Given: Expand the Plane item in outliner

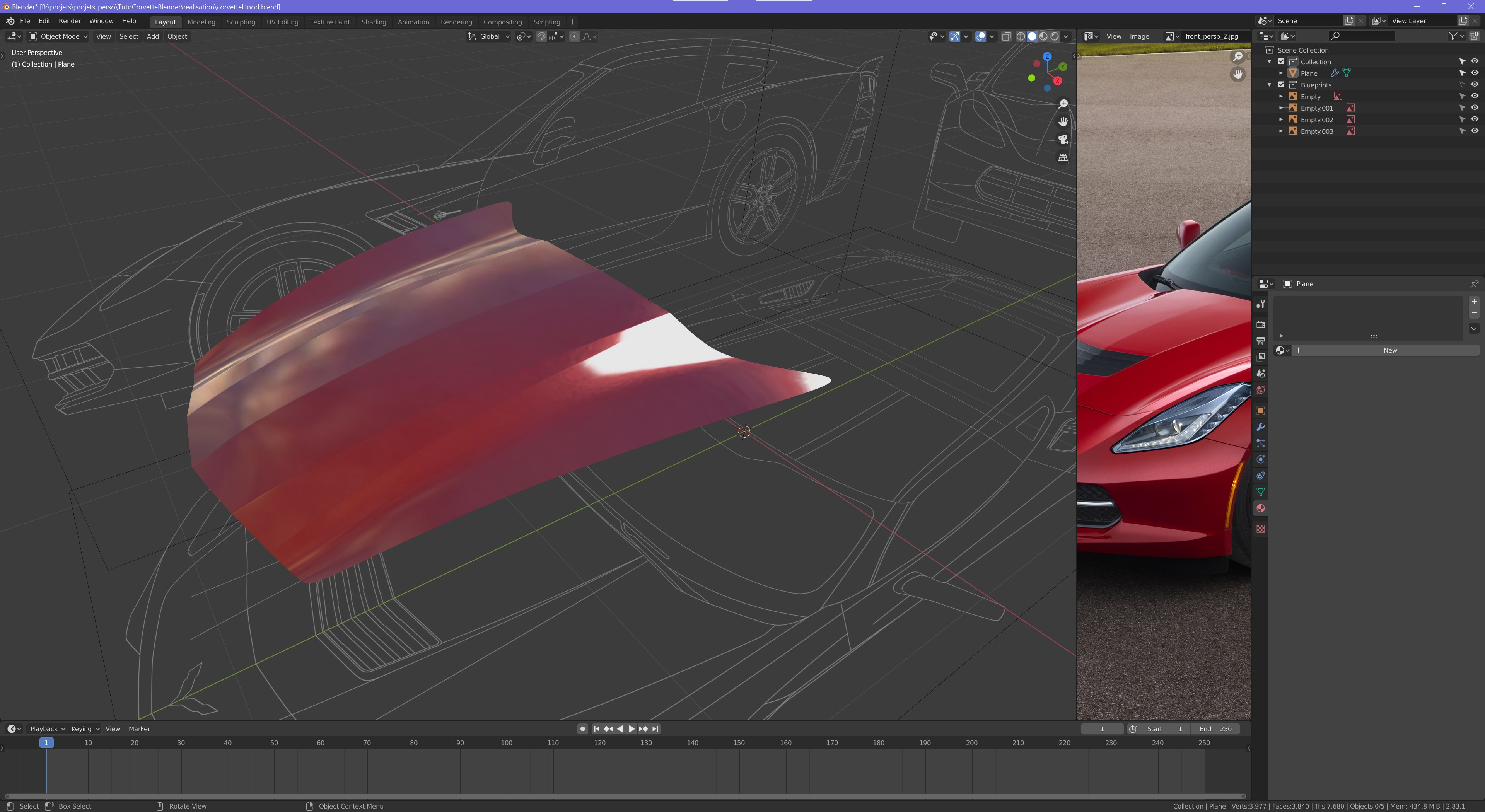Looking at the screenshot, I should 1281,73.
